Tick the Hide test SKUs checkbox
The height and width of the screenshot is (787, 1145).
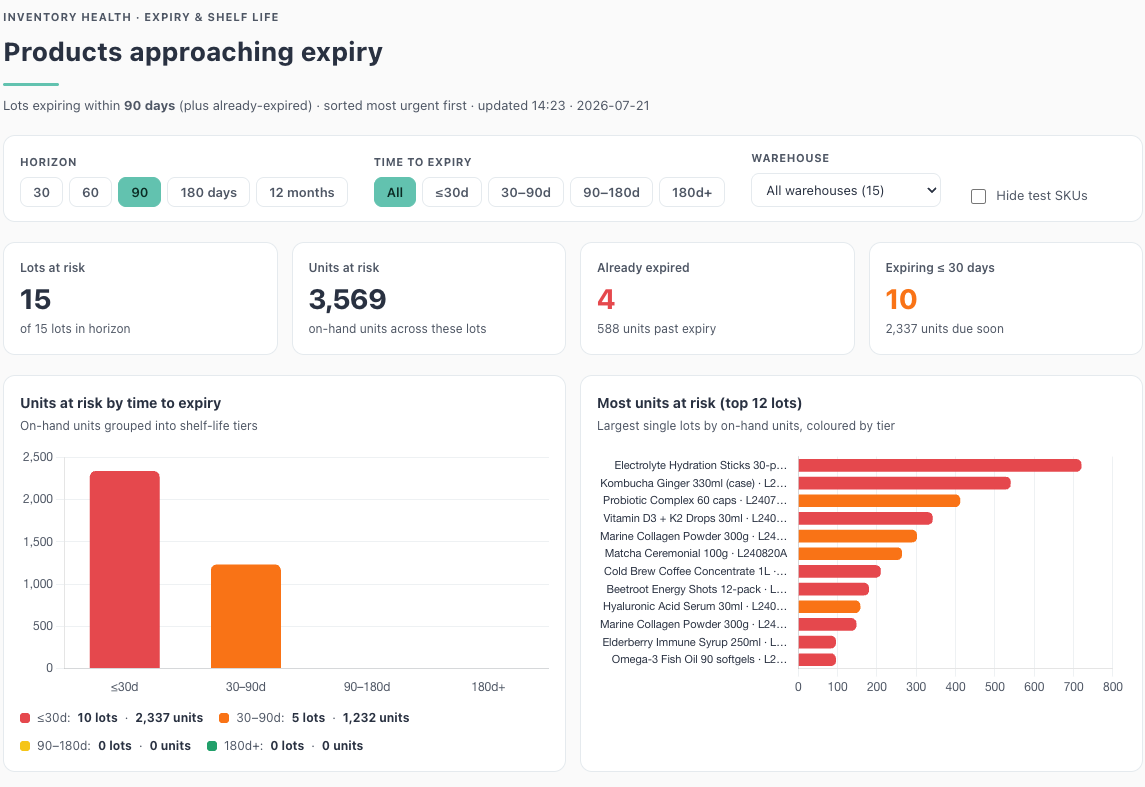[979, 196]
